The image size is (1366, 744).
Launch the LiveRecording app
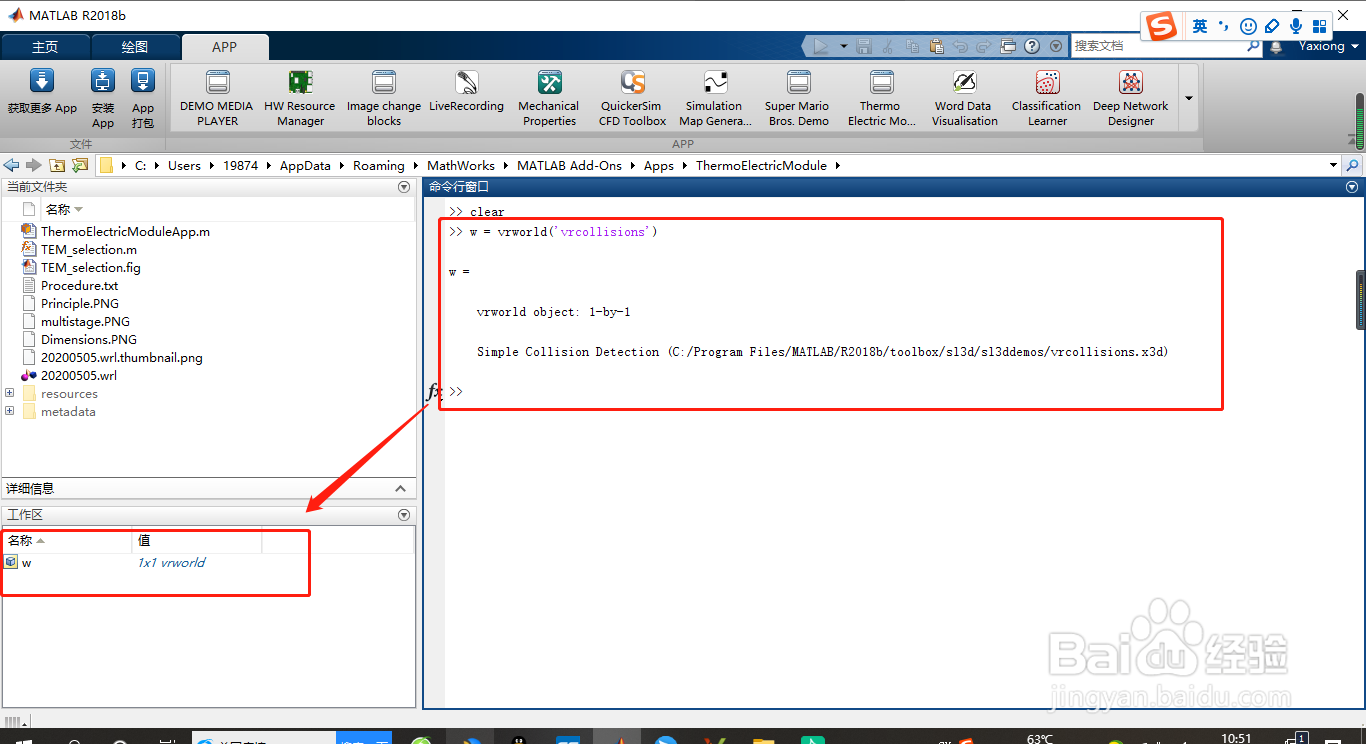tap(466, 92)
